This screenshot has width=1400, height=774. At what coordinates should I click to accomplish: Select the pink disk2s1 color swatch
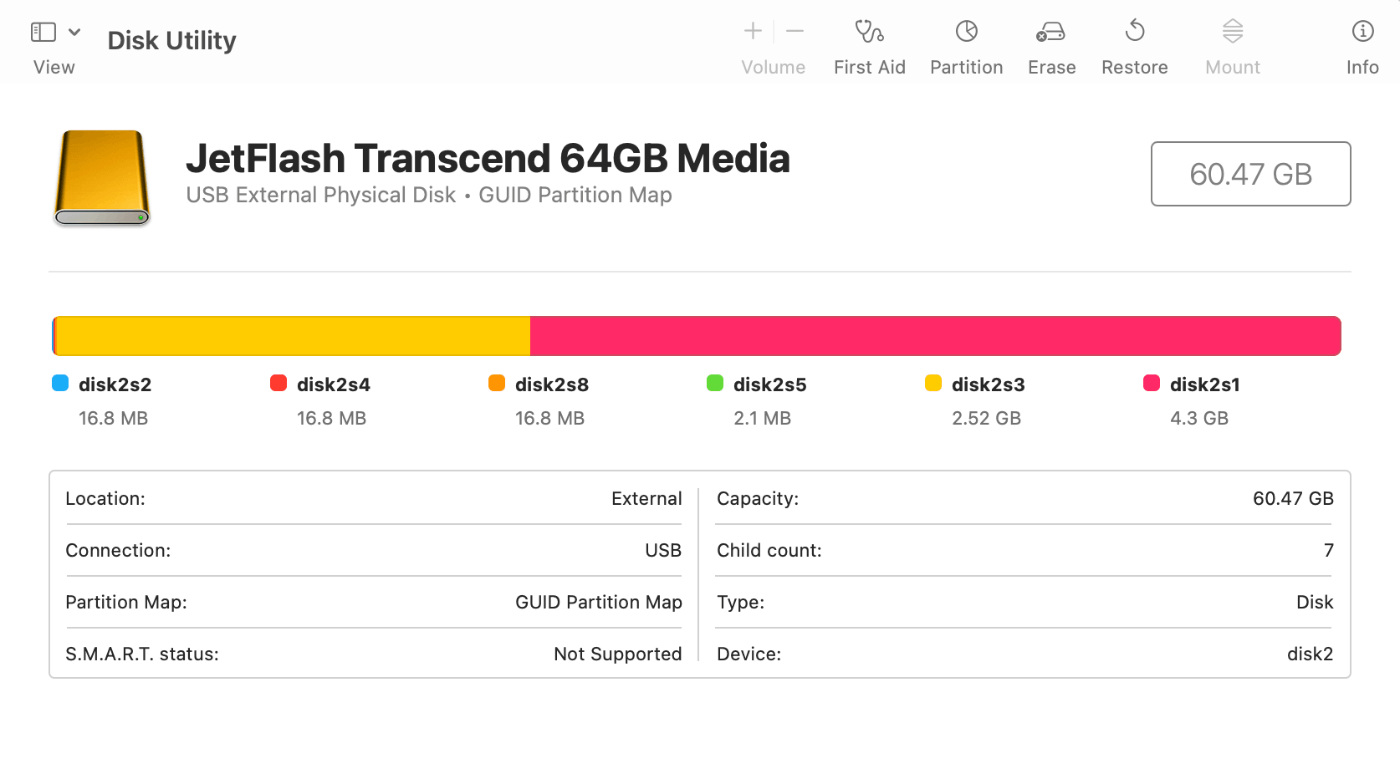(x=1151, y=383)
